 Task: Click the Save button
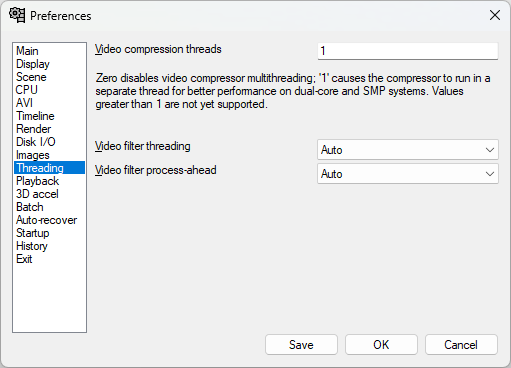click(301, 345)
